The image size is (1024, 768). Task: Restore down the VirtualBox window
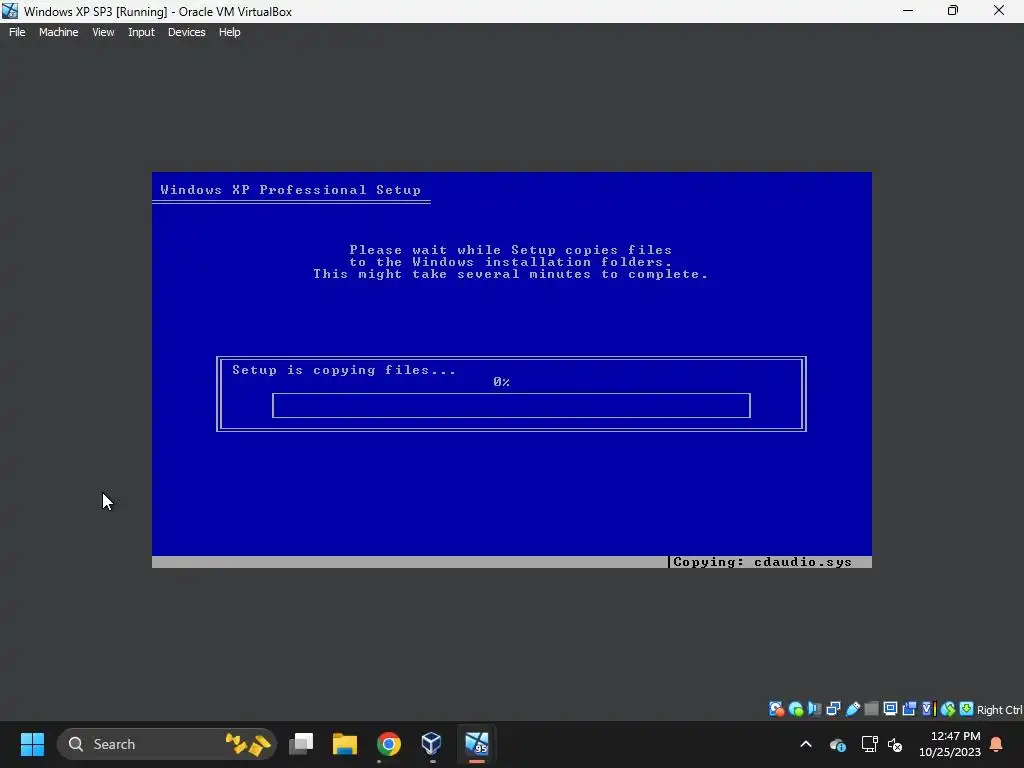953,11
